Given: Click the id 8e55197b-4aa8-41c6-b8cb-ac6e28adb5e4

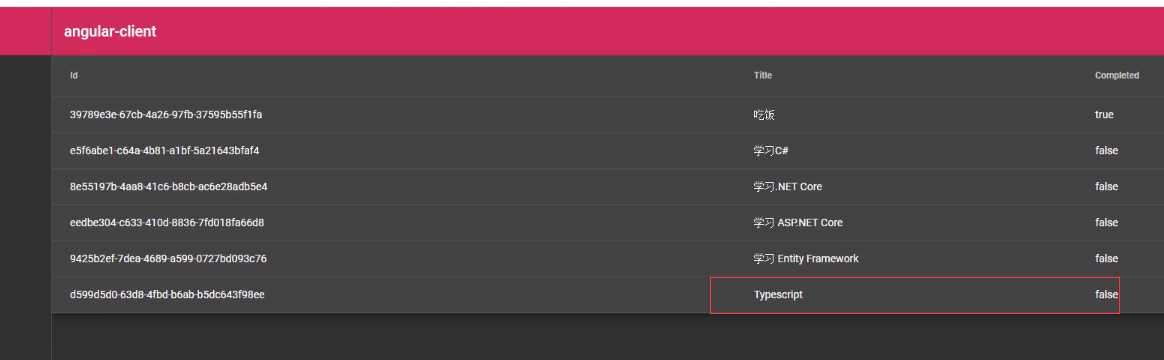Looking at the screenshot, I should pos(169,186).
